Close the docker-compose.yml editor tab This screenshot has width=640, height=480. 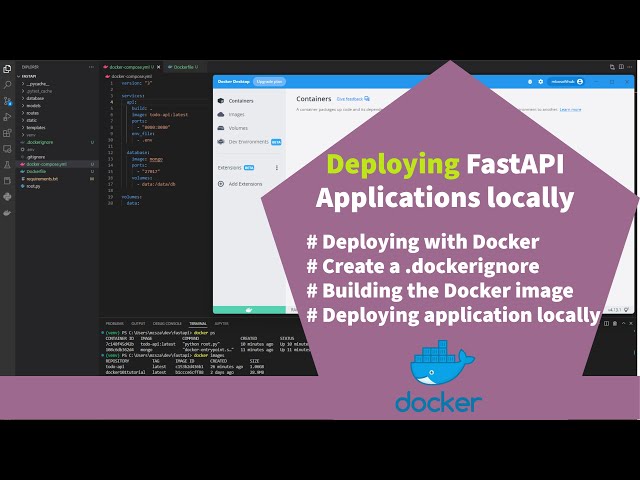click(x=159, y=67)
